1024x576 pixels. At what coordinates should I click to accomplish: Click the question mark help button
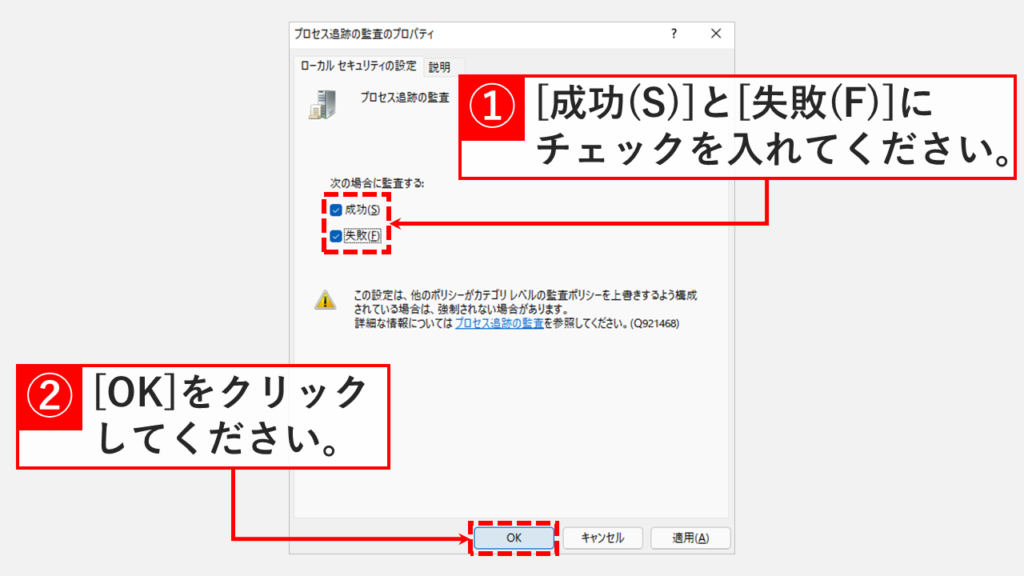[674, 34]
